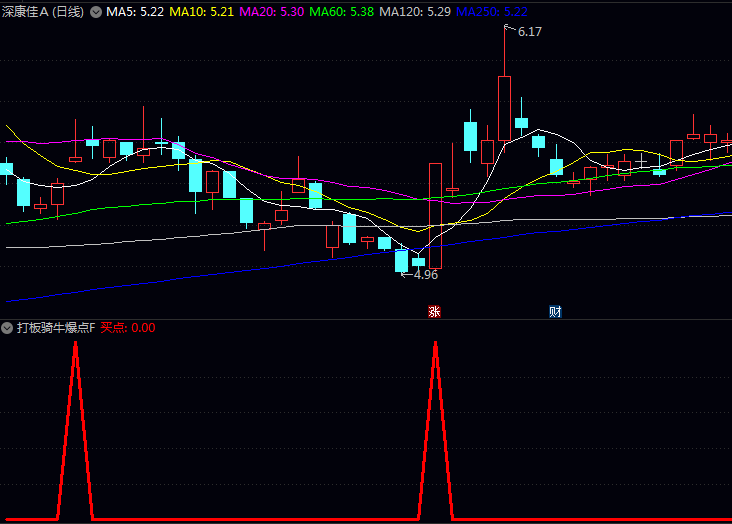Select the large hollow limit-up candle above 涨

coord(435,215)
